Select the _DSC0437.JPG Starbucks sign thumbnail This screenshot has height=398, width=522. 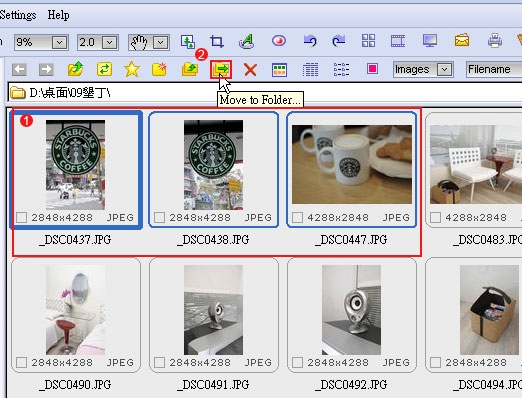pos(75,165)
